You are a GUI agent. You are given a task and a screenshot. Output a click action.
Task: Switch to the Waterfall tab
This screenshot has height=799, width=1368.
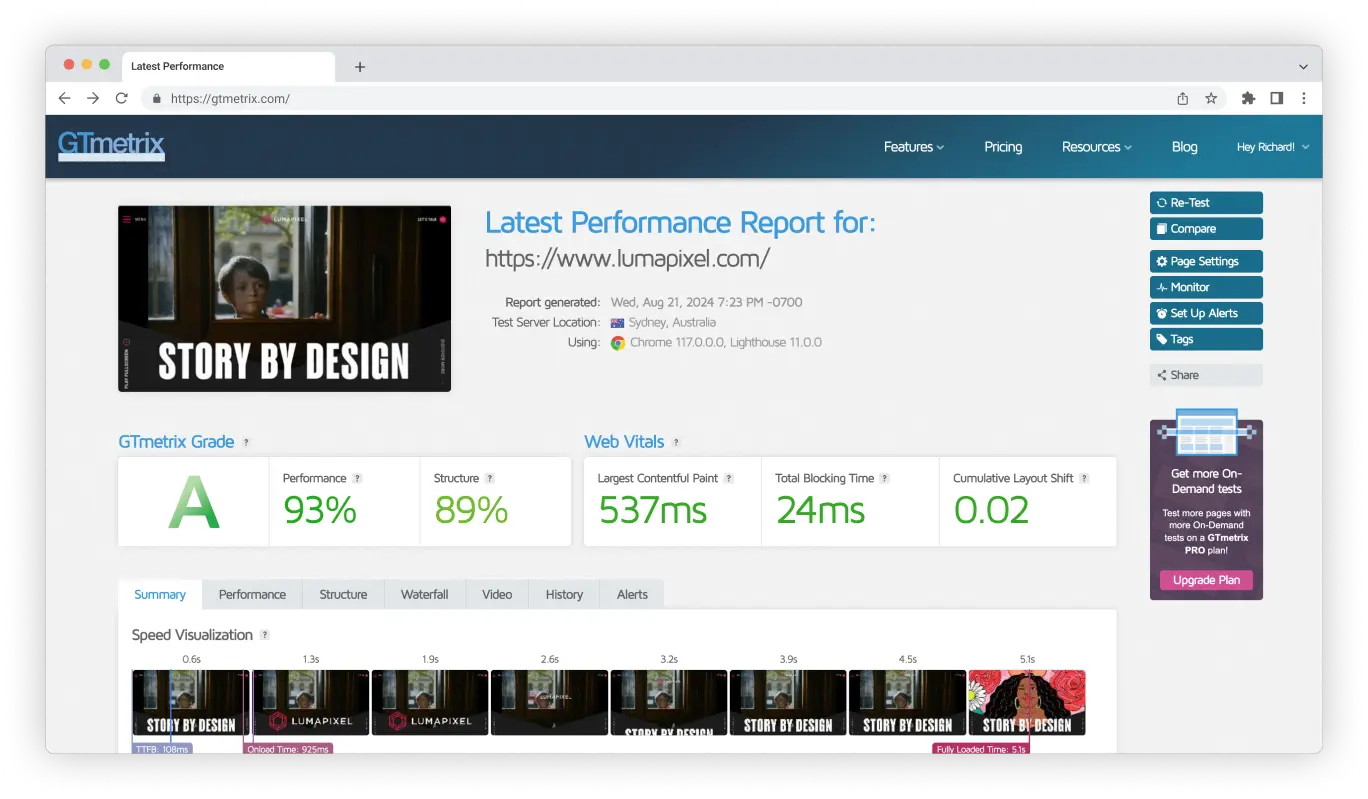[x=424, y=594]
